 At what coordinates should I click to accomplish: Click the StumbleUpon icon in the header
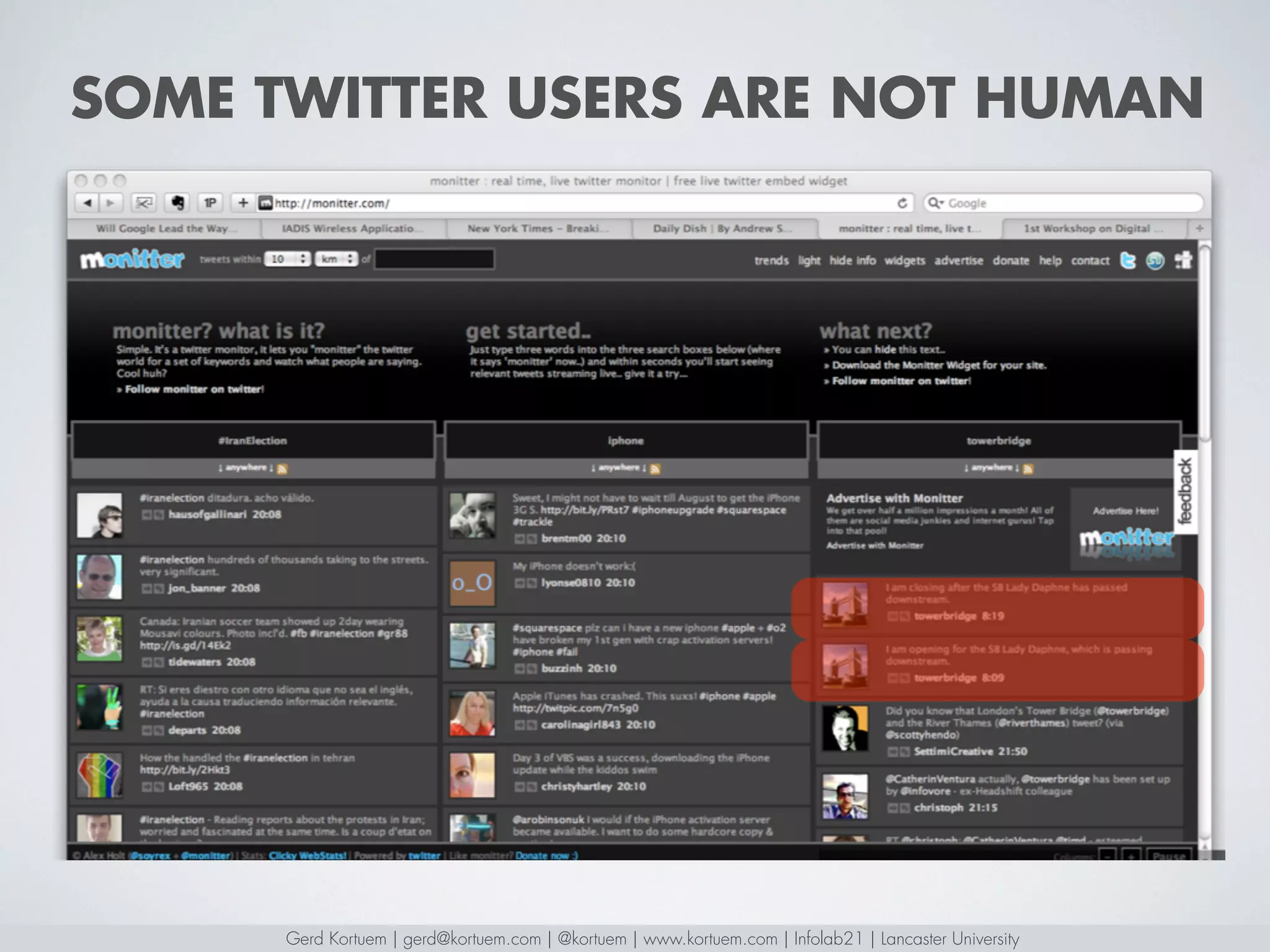tap(1155, 260)
